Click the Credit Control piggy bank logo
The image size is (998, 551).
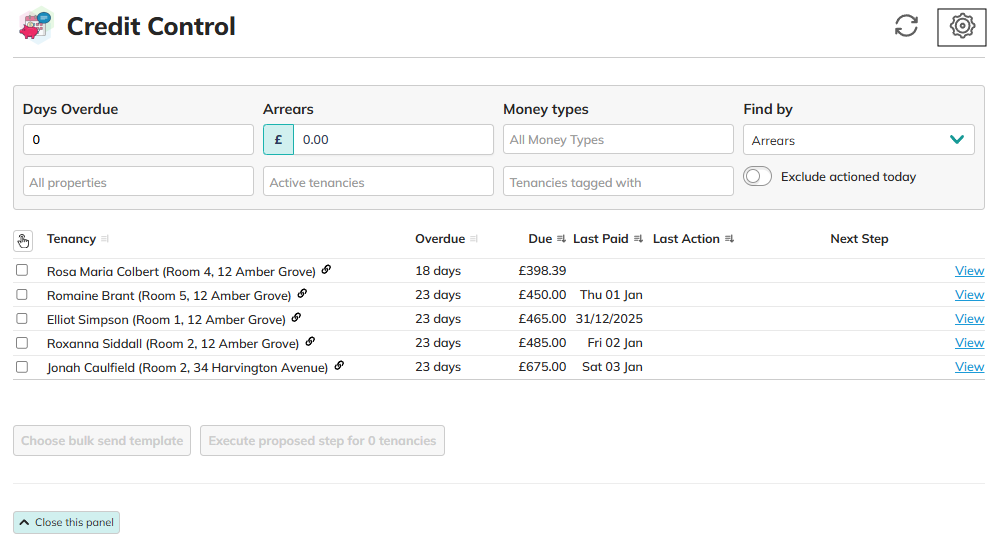coord(37,26)
